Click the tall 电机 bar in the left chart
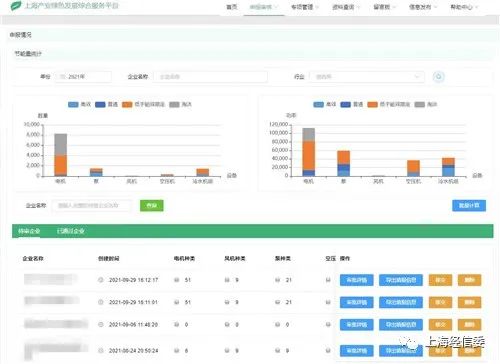This screenshot has width=500, height=364. (61, 155)
